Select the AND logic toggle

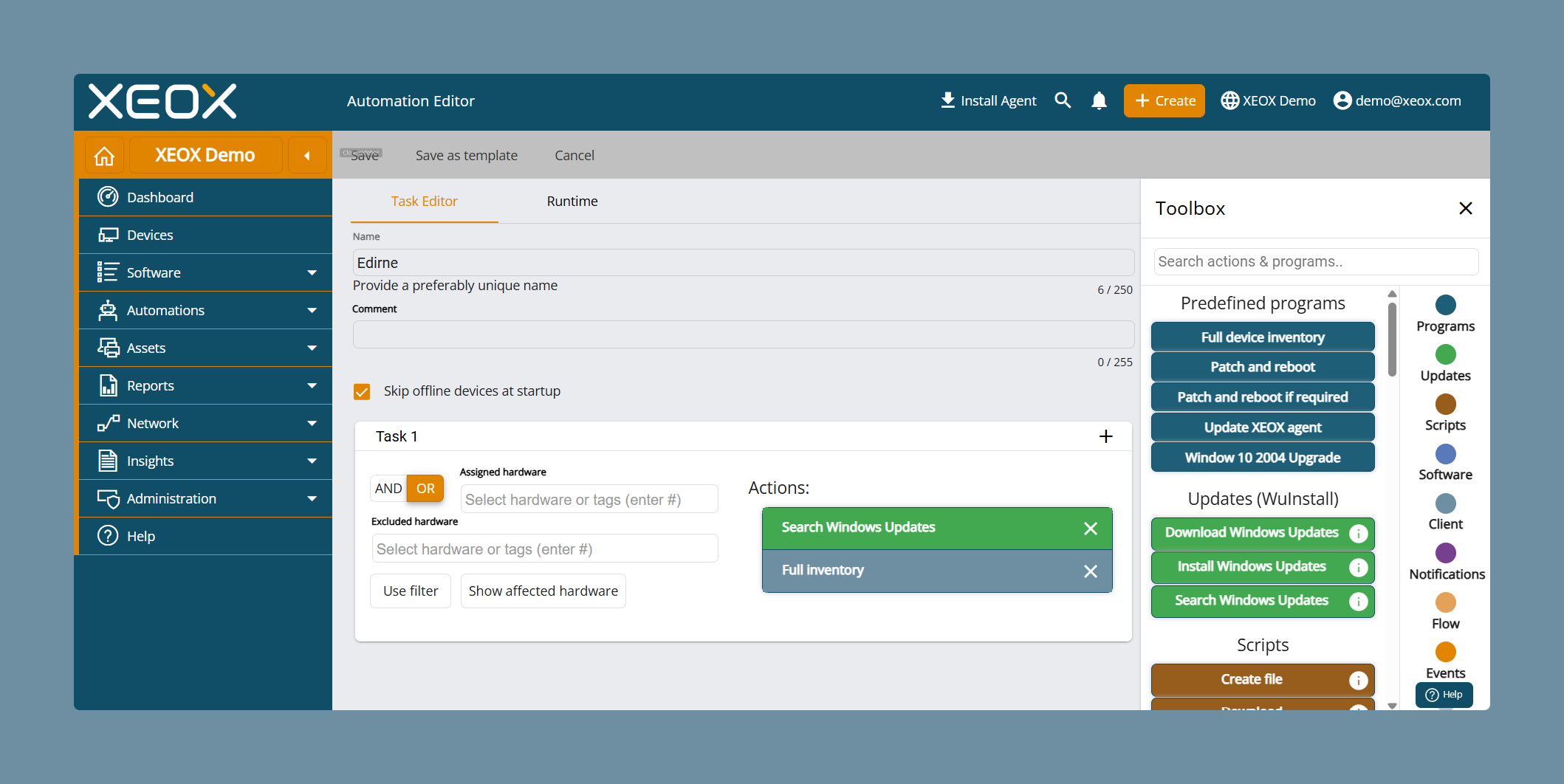(x=388, y=489)
